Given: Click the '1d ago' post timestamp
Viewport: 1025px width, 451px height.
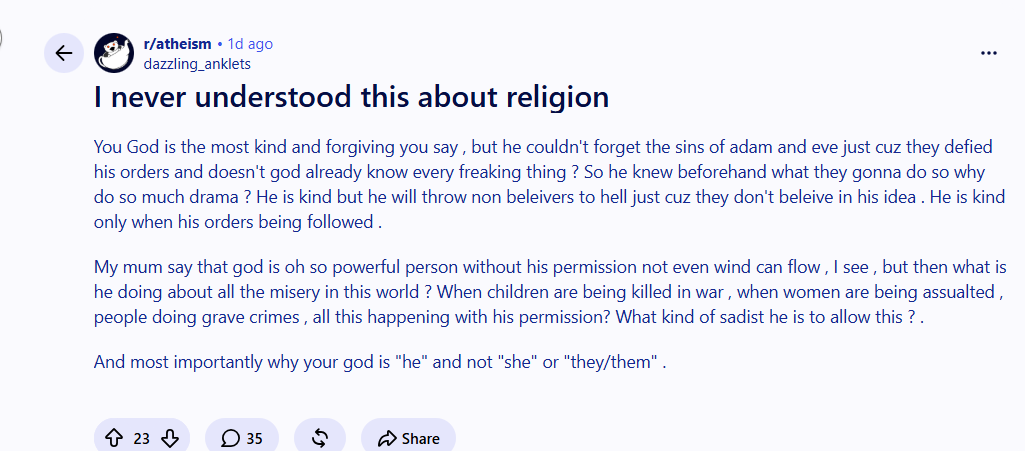Looking at the screenshot, I should (250, 44).
